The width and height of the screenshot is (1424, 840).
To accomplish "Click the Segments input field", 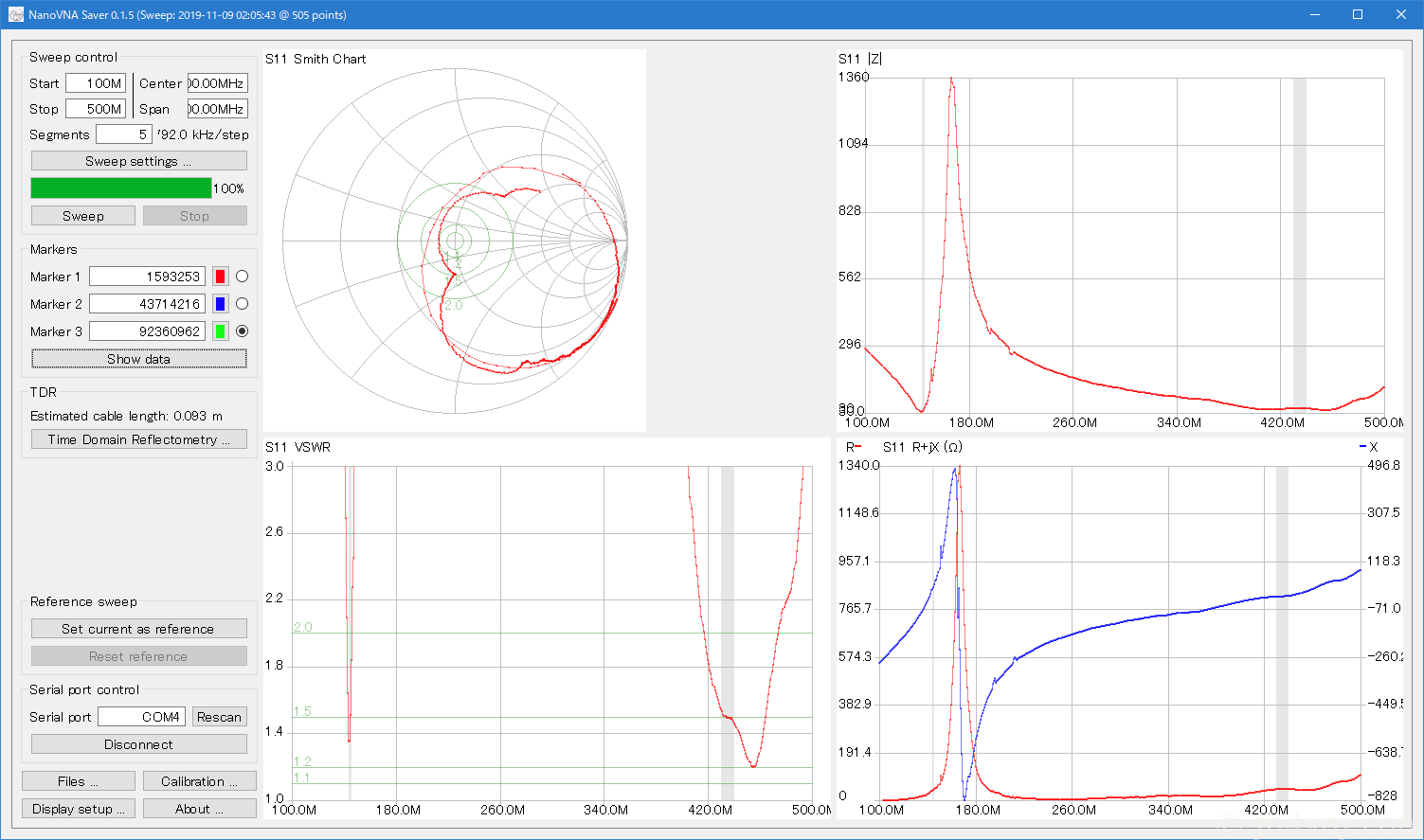I will click(x=123, y=134).
